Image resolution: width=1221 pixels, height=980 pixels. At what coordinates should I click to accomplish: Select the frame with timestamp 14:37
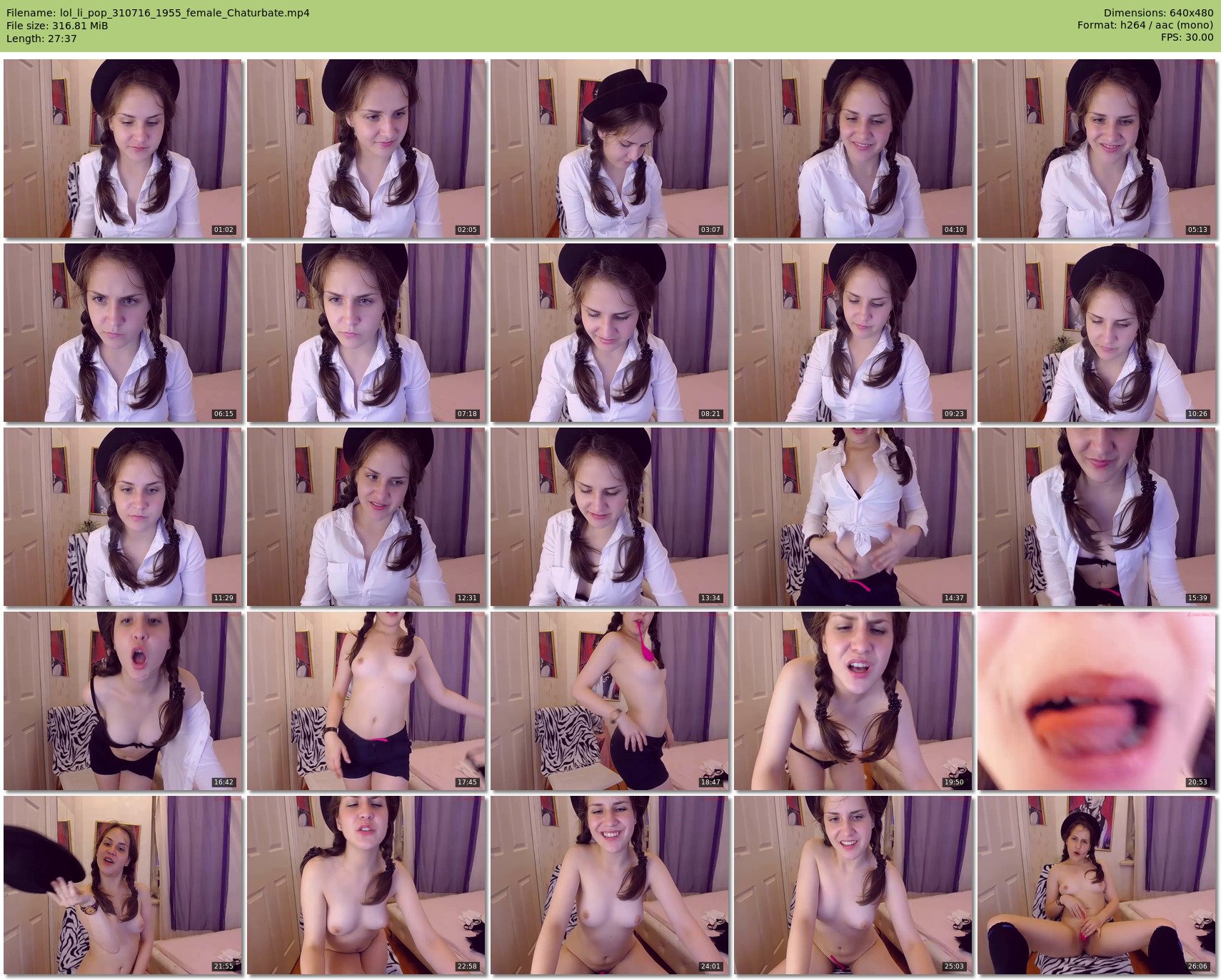(x=853, y=516)
